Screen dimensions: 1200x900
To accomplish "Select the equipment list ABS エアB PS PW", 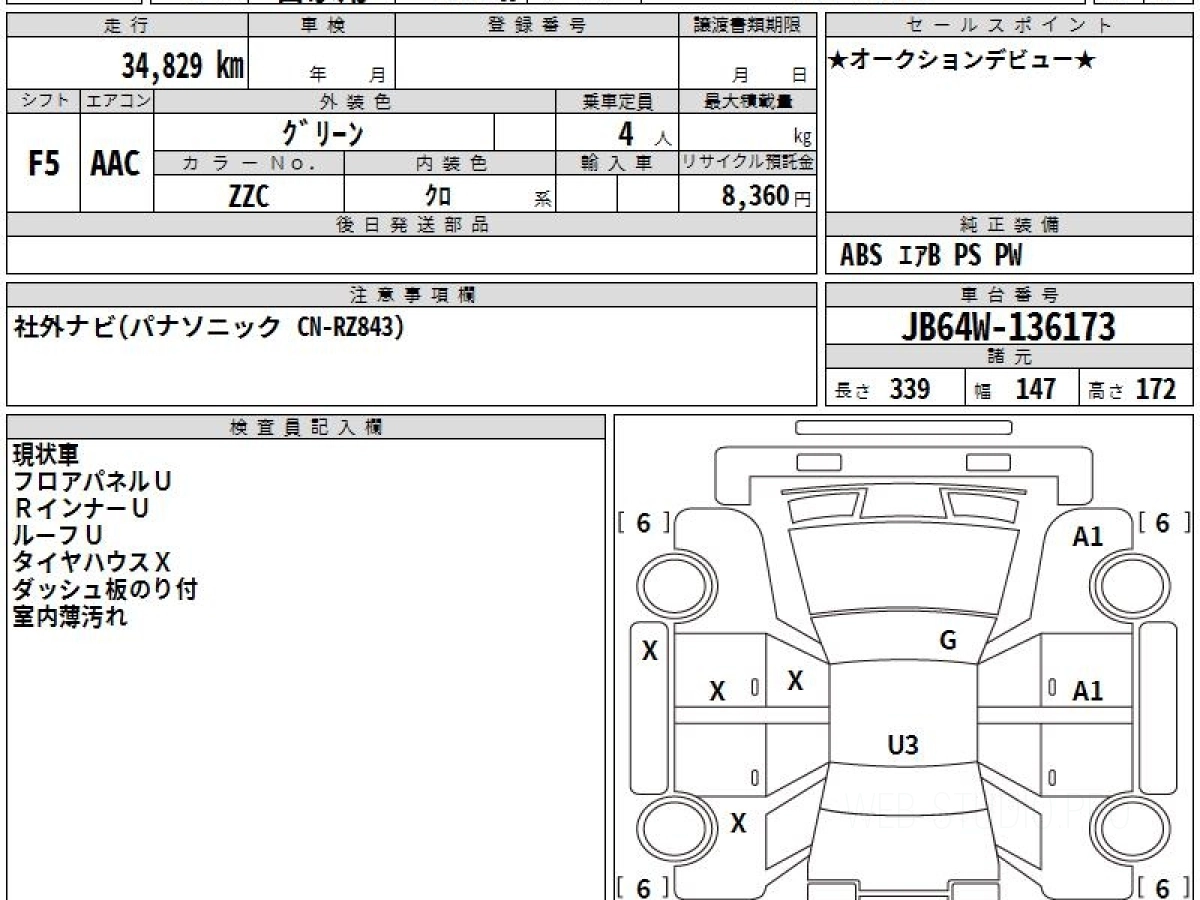I will click(931, 256).
